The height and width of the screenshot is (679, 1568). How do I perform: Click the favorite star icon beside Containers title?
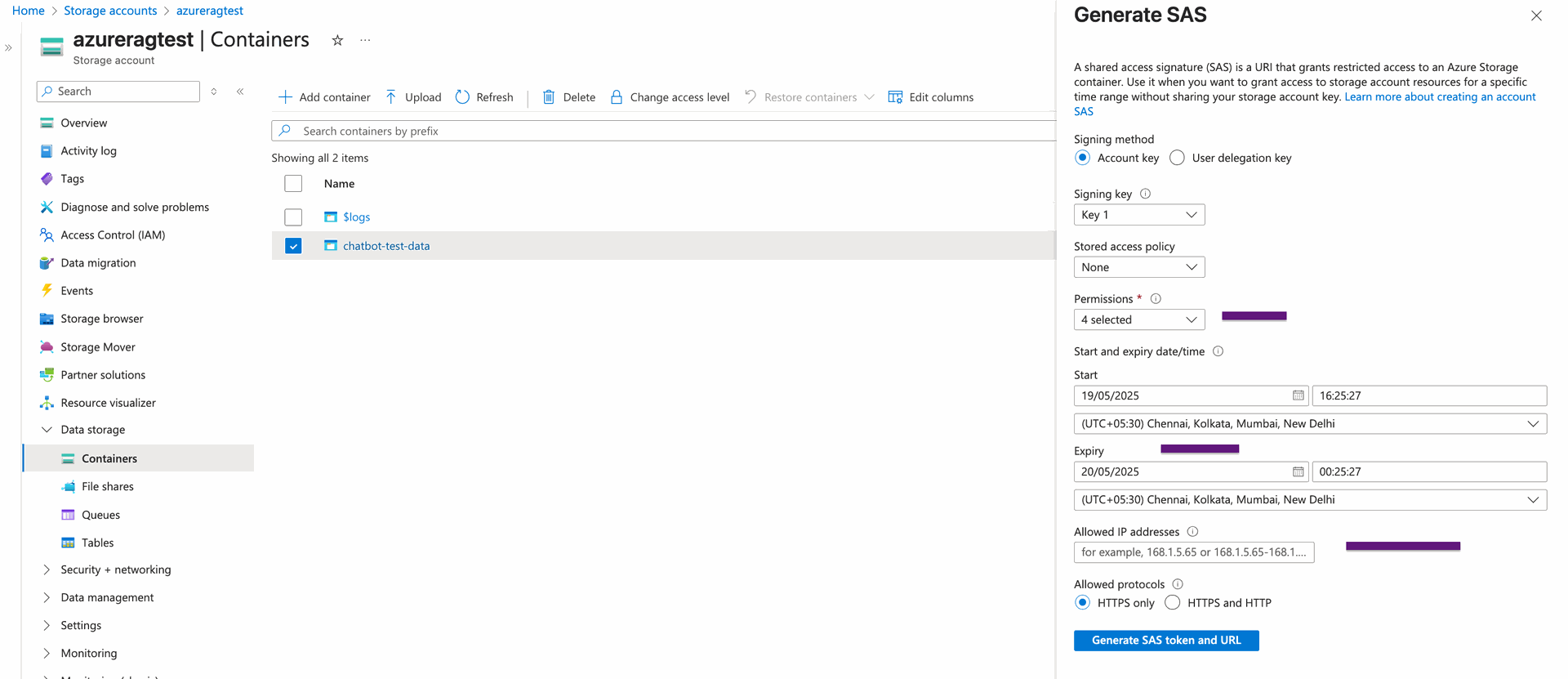[x=337, y=40]
